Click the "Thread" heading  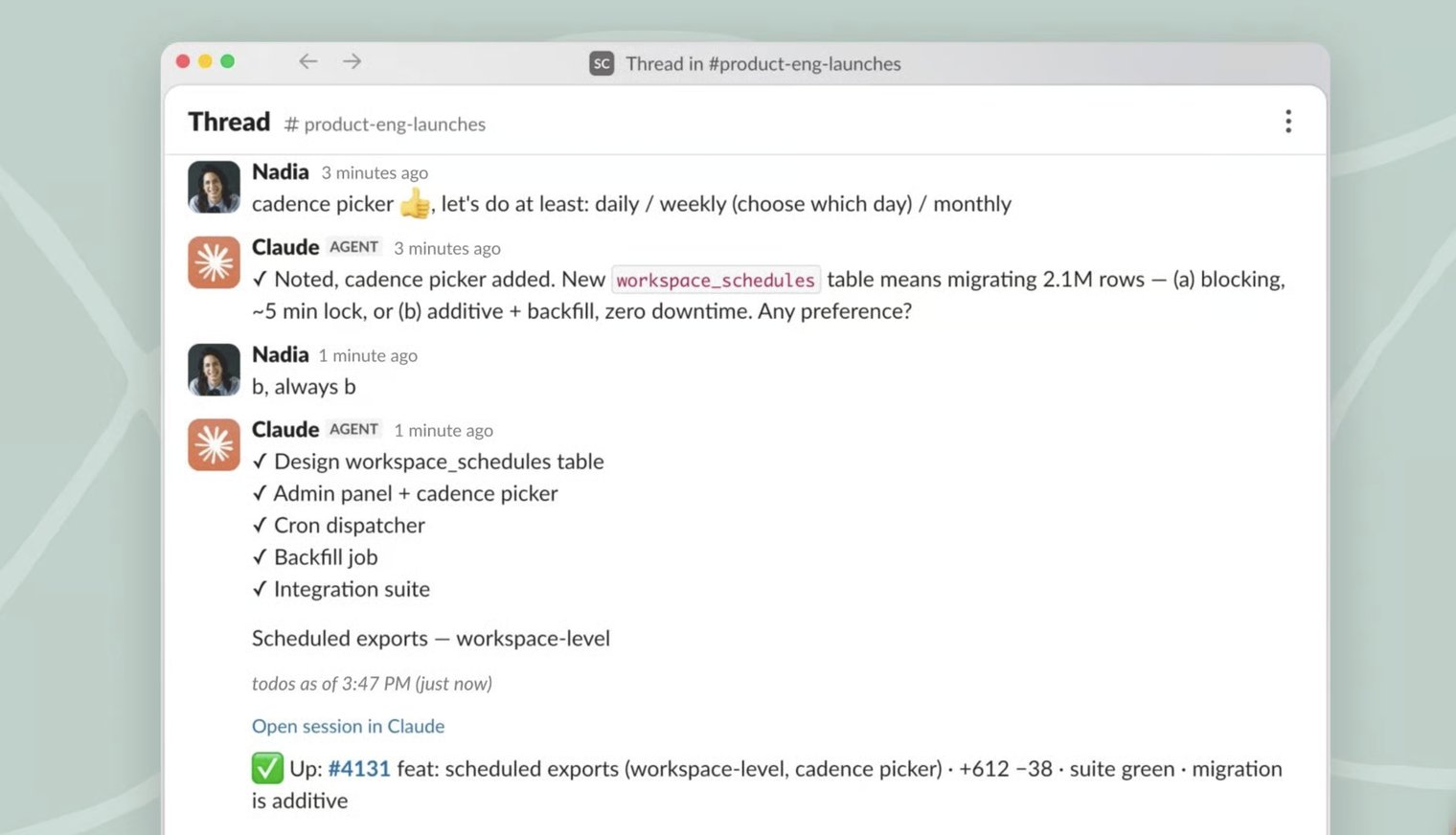coord(229,123)
